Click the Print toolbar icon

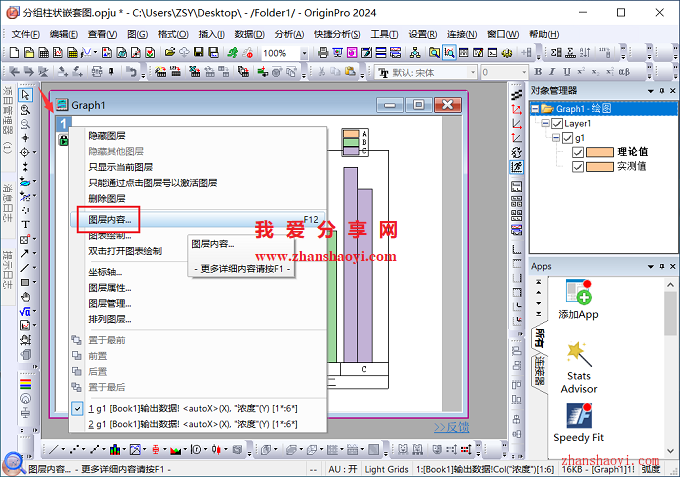[x=323, y=52]
